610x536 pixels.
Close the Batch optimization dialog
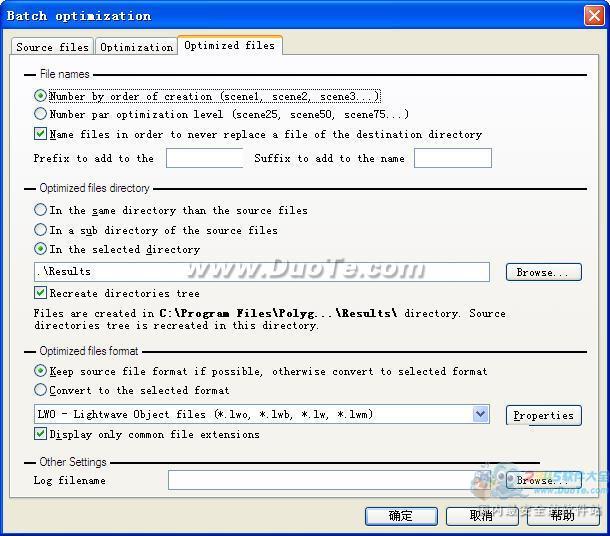pyautogui.click(x=594, y=16)
